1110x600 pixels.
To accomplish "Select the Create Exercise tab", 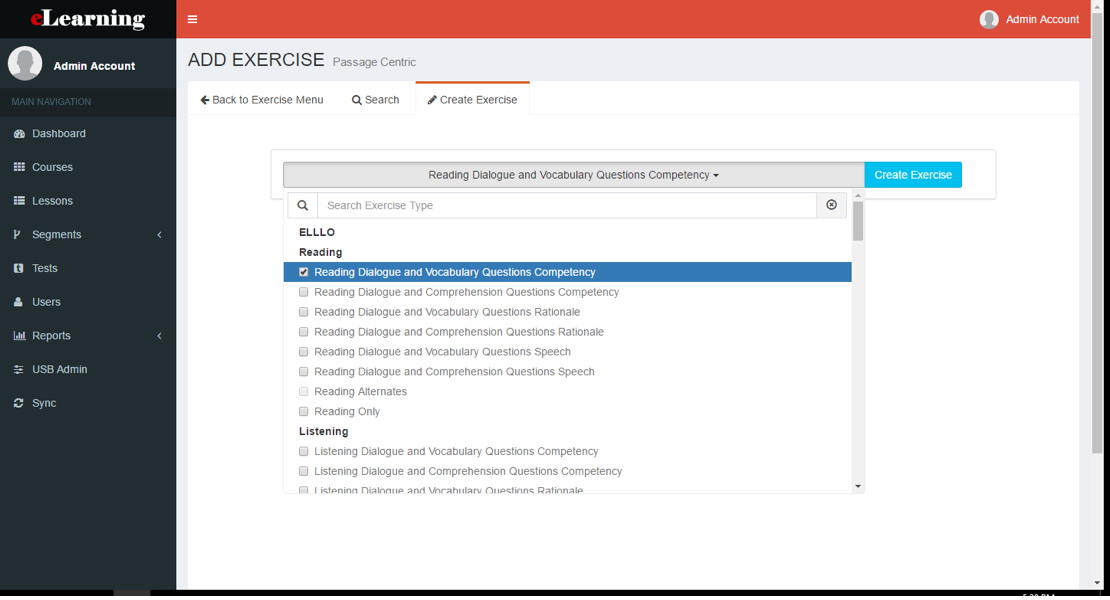I will tap(472, 99).
